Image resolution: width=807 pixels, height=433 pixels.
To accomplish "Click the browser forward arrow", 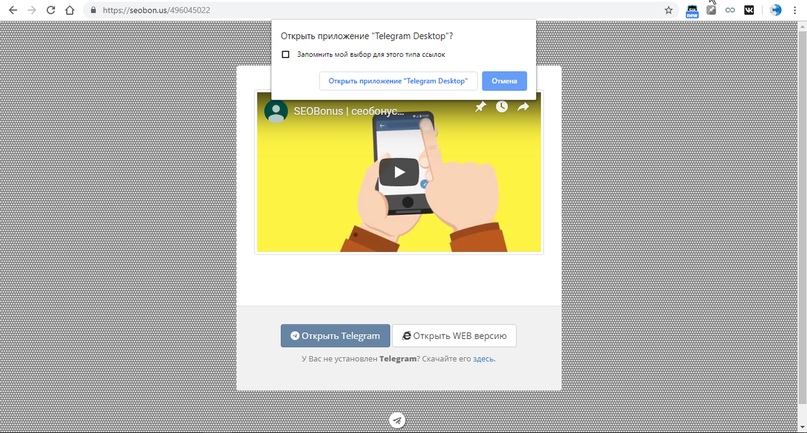I will coord(32,10).
